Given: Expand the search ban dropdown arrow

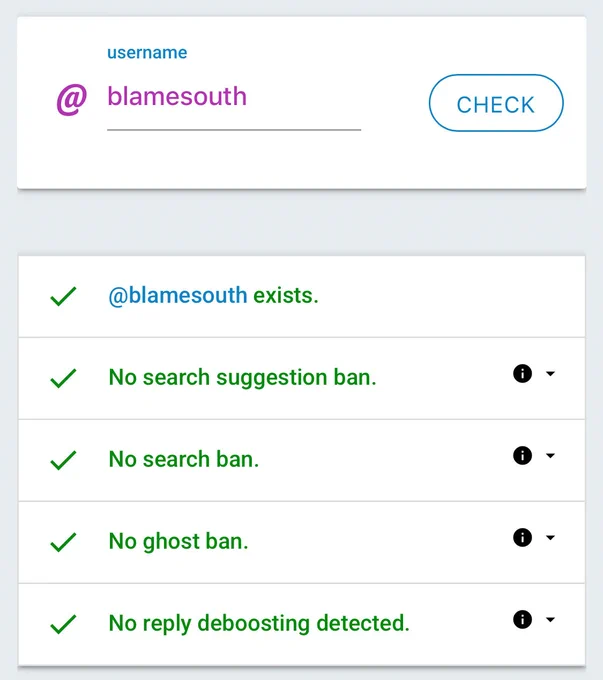Looking at the screenshot, I should pyautogui.click(x=550, y=455).
